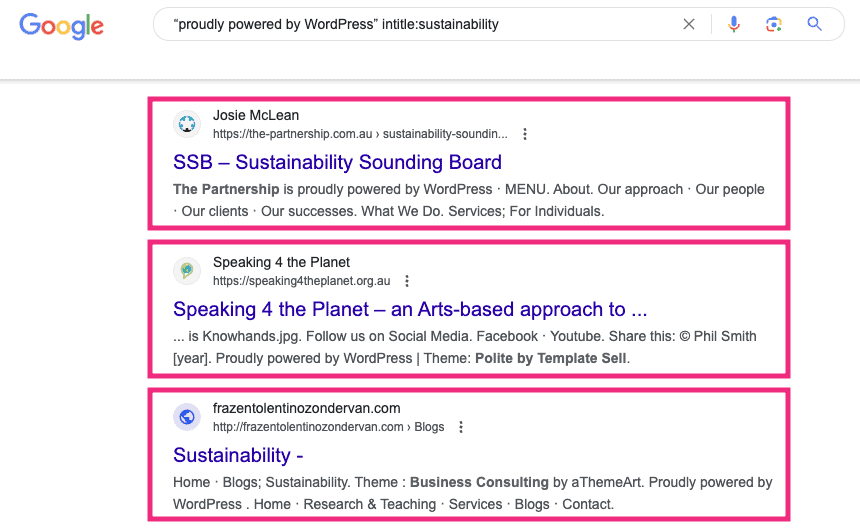The image size is (860, 531).
Task: Click the snippet starting "The Partnership is proudly powered"
Action: (x=469, y=200)
